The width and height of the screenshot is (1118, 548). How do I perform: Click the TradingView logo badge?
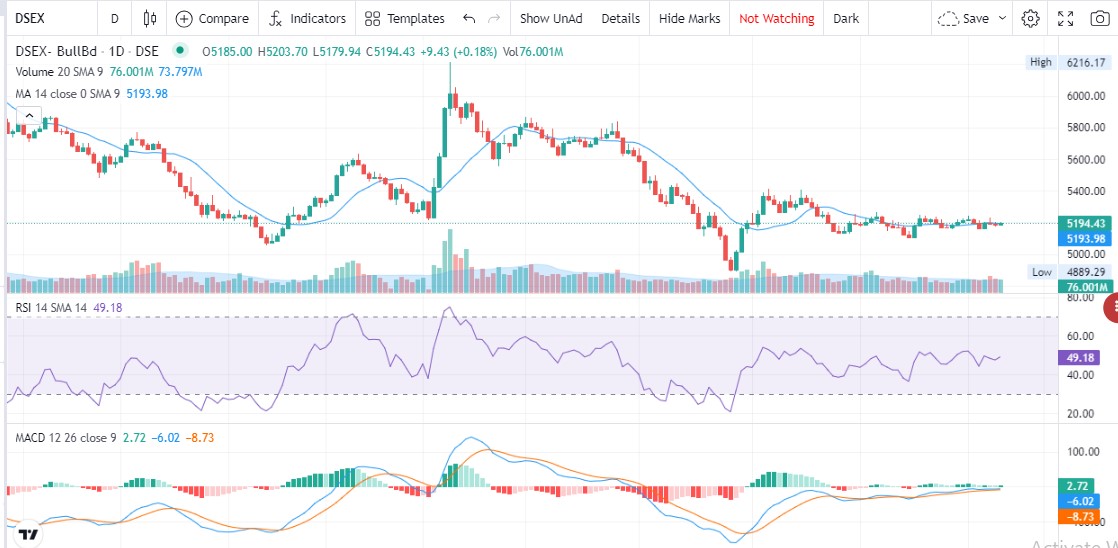click(28, 533)
